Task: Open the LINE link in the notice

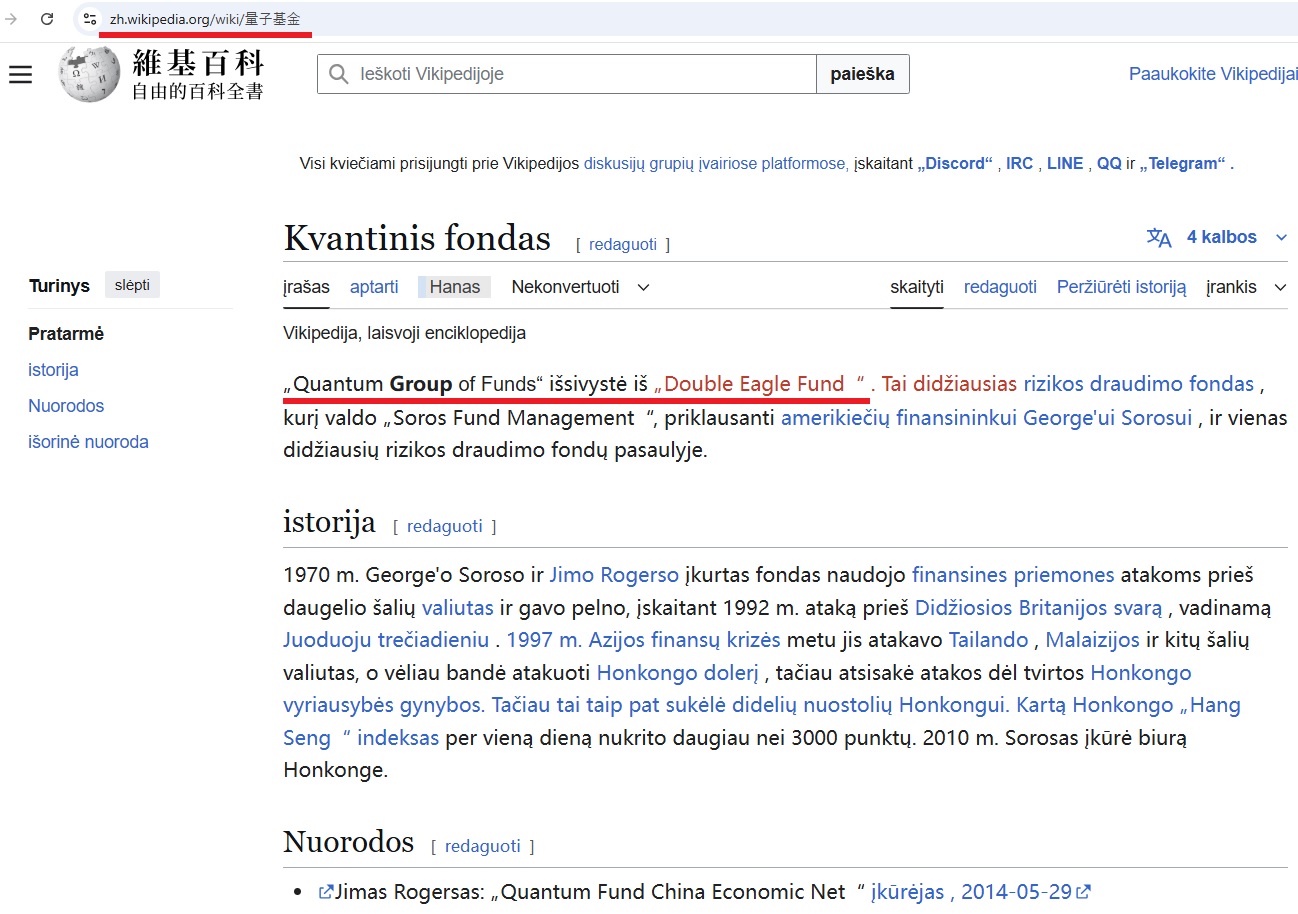Action: 1065,164
